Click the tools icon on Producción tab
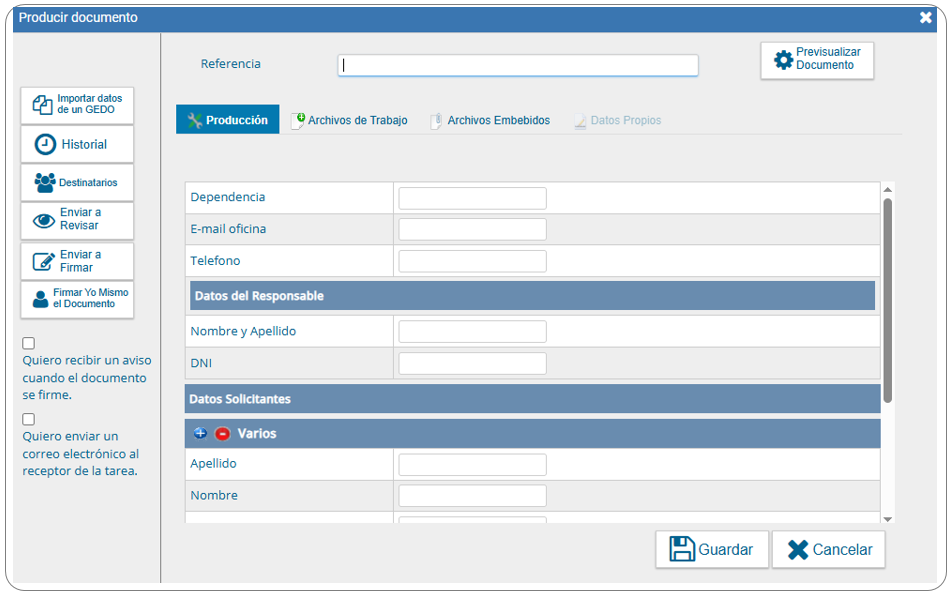This screenshot has width=951, height=595. click(x=195, y=120)
